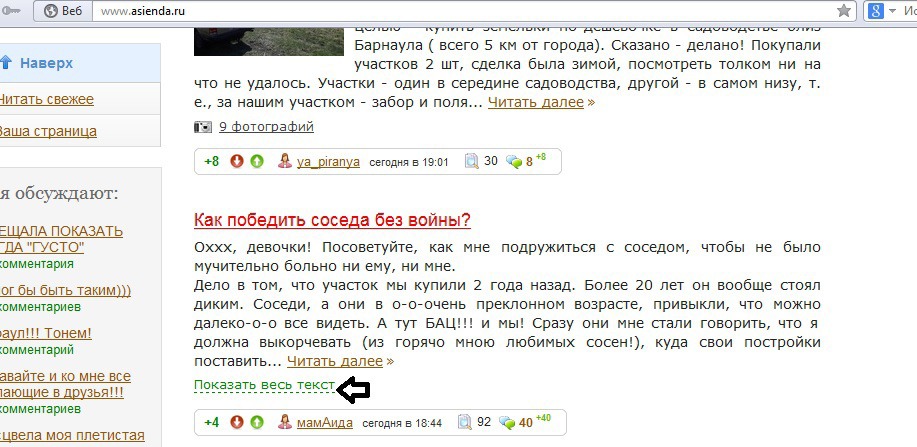917x447 pixels.
Task: Open article Как победить соседа без войны?
Action: click(332, 221)
